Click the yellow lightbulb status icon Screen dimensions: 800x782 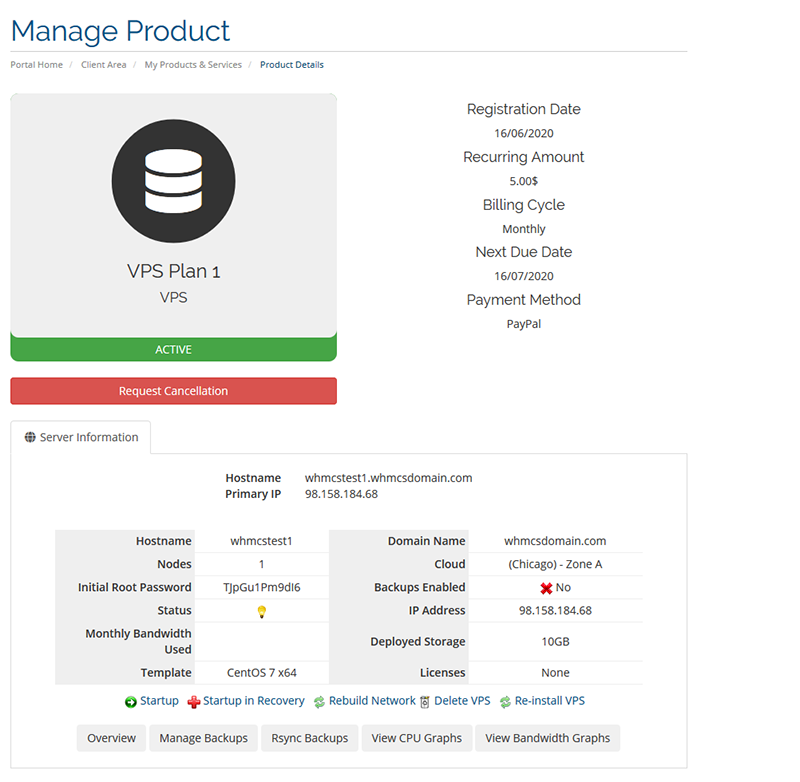click(261, 611)
